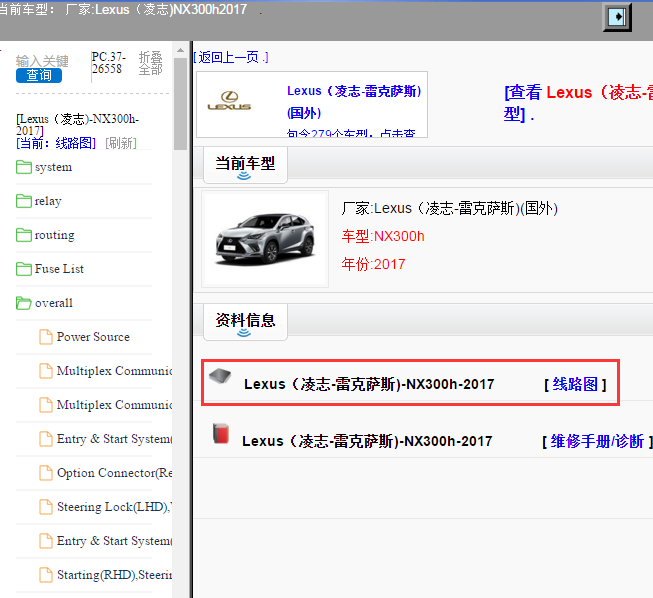The width and height of the screenshot is (653, 598).
Task: Open the first Multiplex Communication entry
Action: pos(115,371)
